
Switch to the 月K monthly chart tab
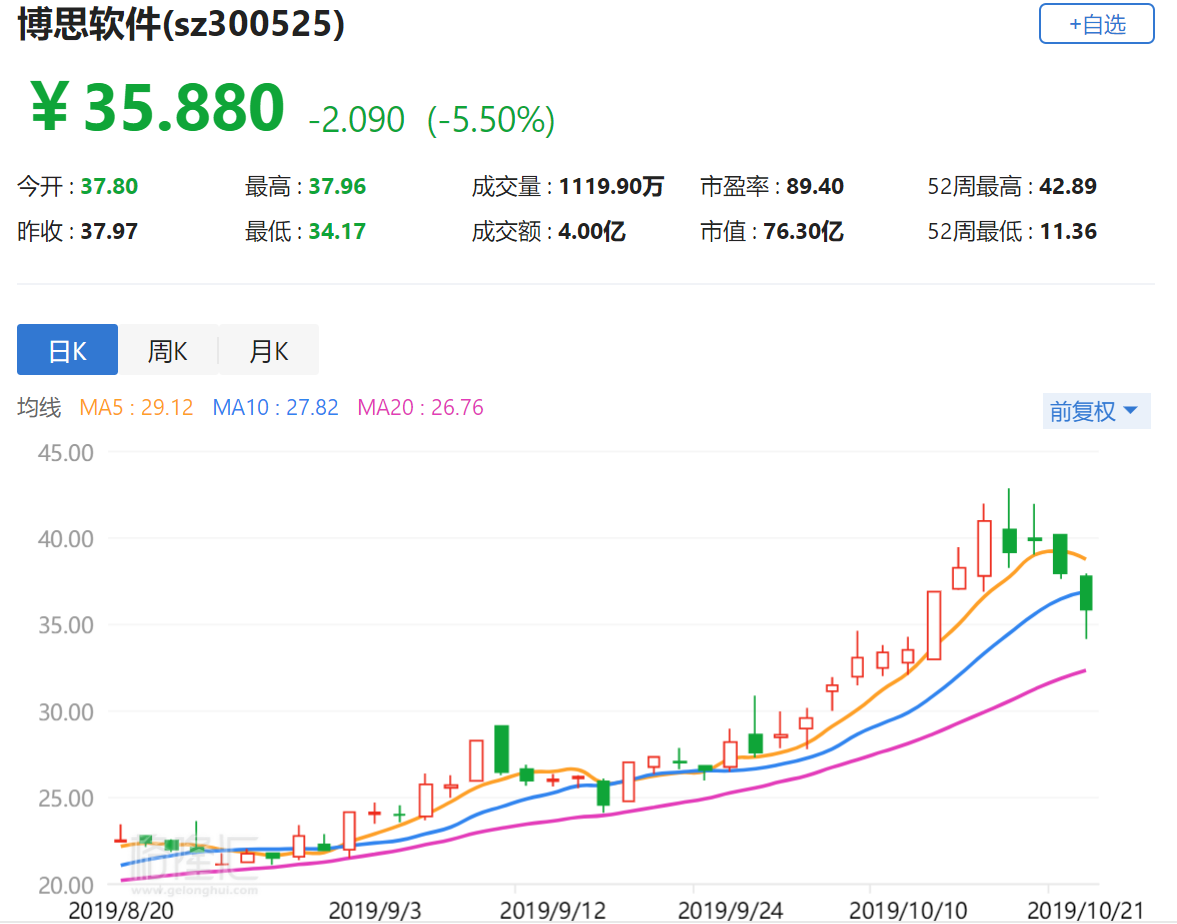(x=269, y=350)
